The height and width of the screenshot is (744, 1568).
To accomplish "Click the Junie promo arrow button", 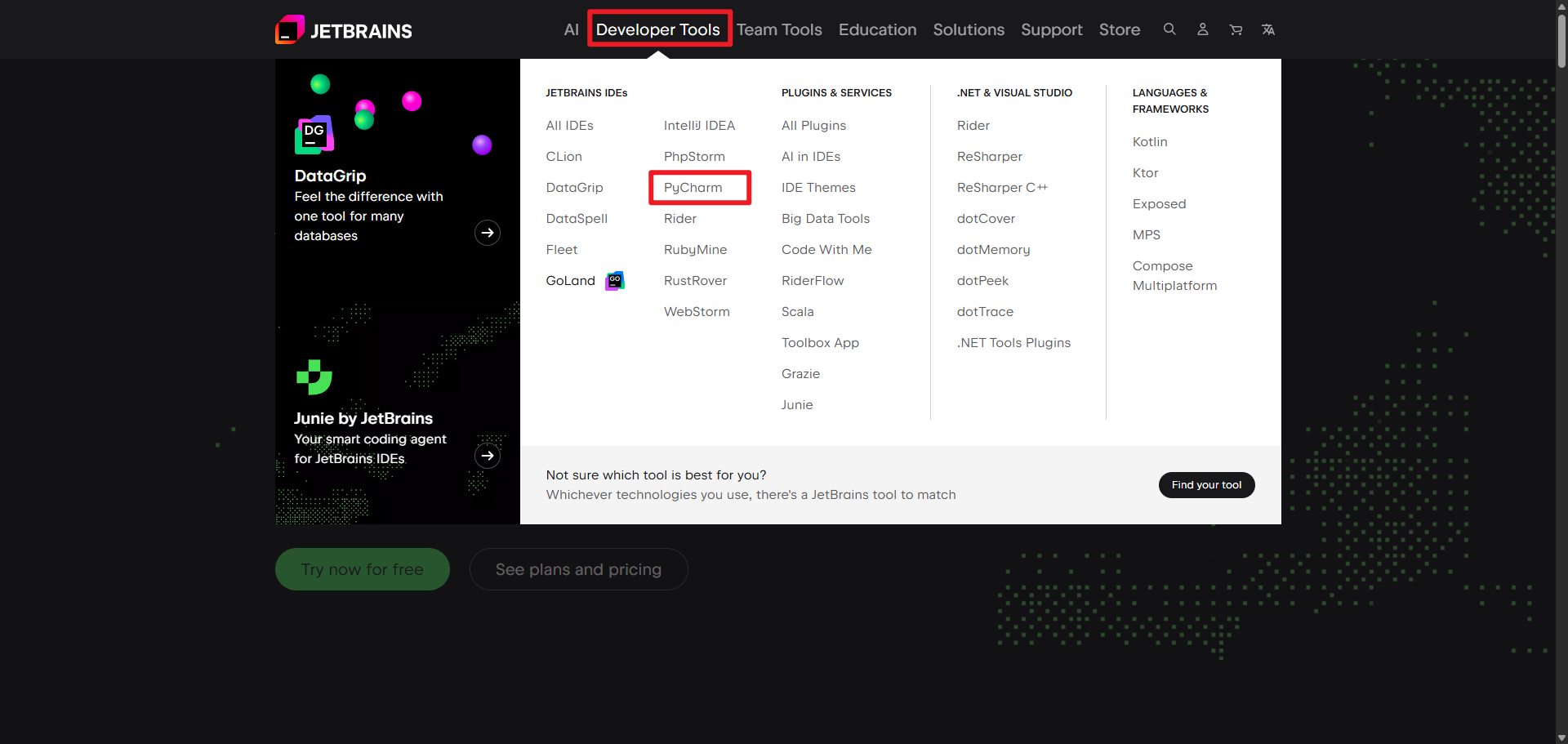I will (x=488, y=456).
